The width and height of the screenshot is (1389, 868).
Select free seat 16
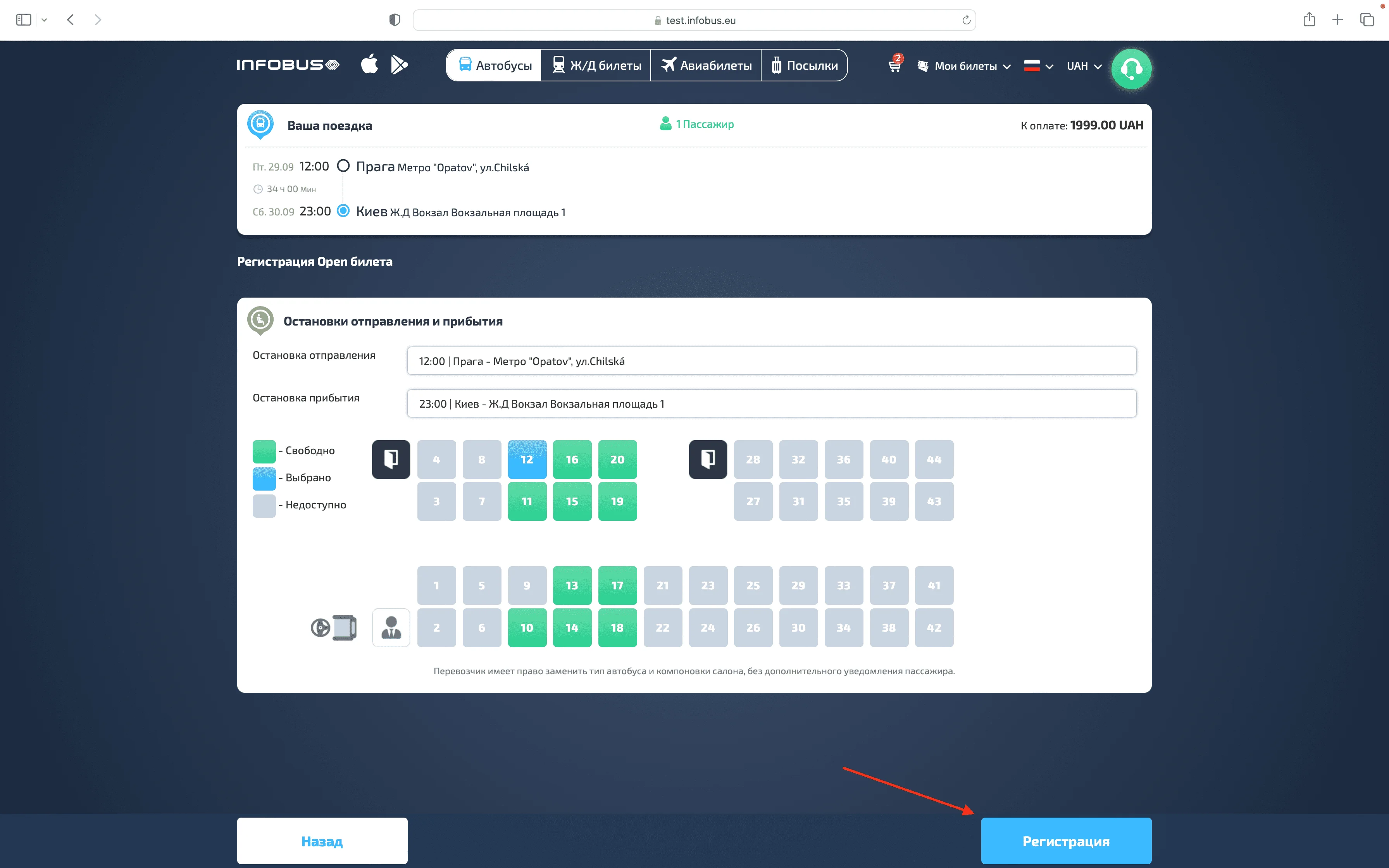click(572, 459)
